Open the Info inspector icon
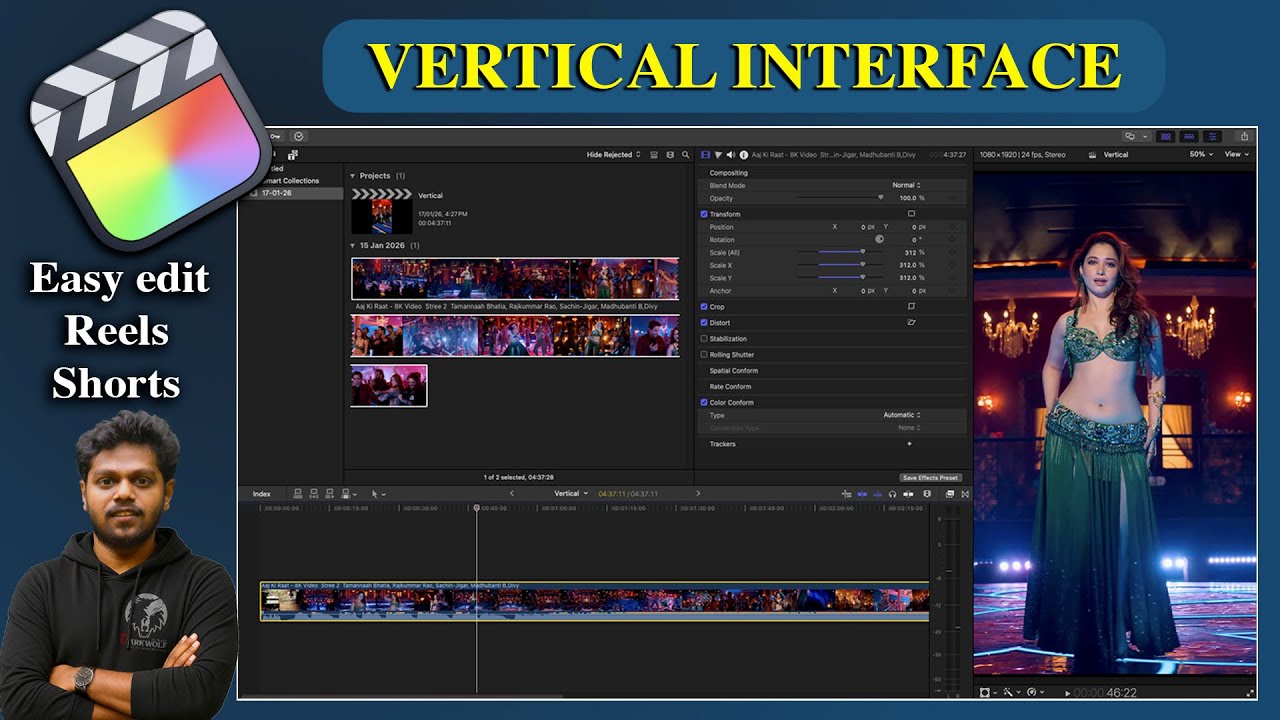This screenshot has width=1280, height=720. 743,155
